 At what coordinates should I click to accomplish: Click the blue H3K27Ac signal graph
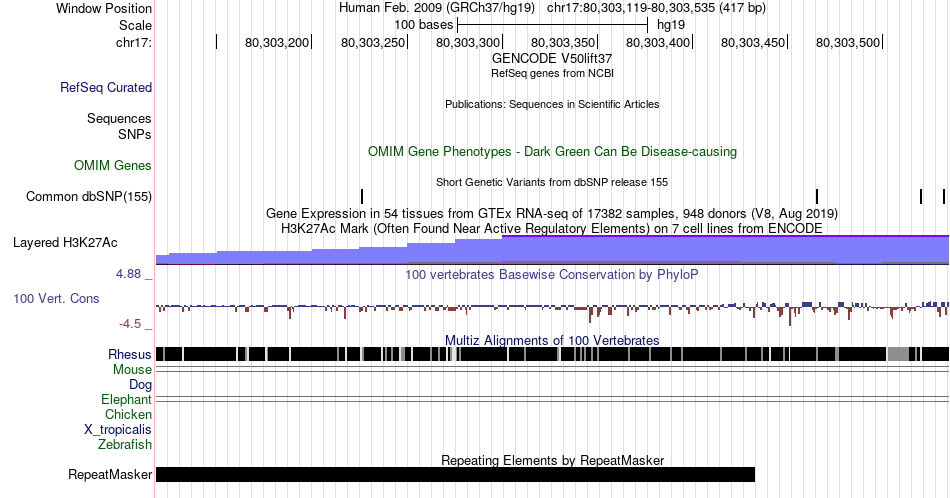(x=553, y=250)
